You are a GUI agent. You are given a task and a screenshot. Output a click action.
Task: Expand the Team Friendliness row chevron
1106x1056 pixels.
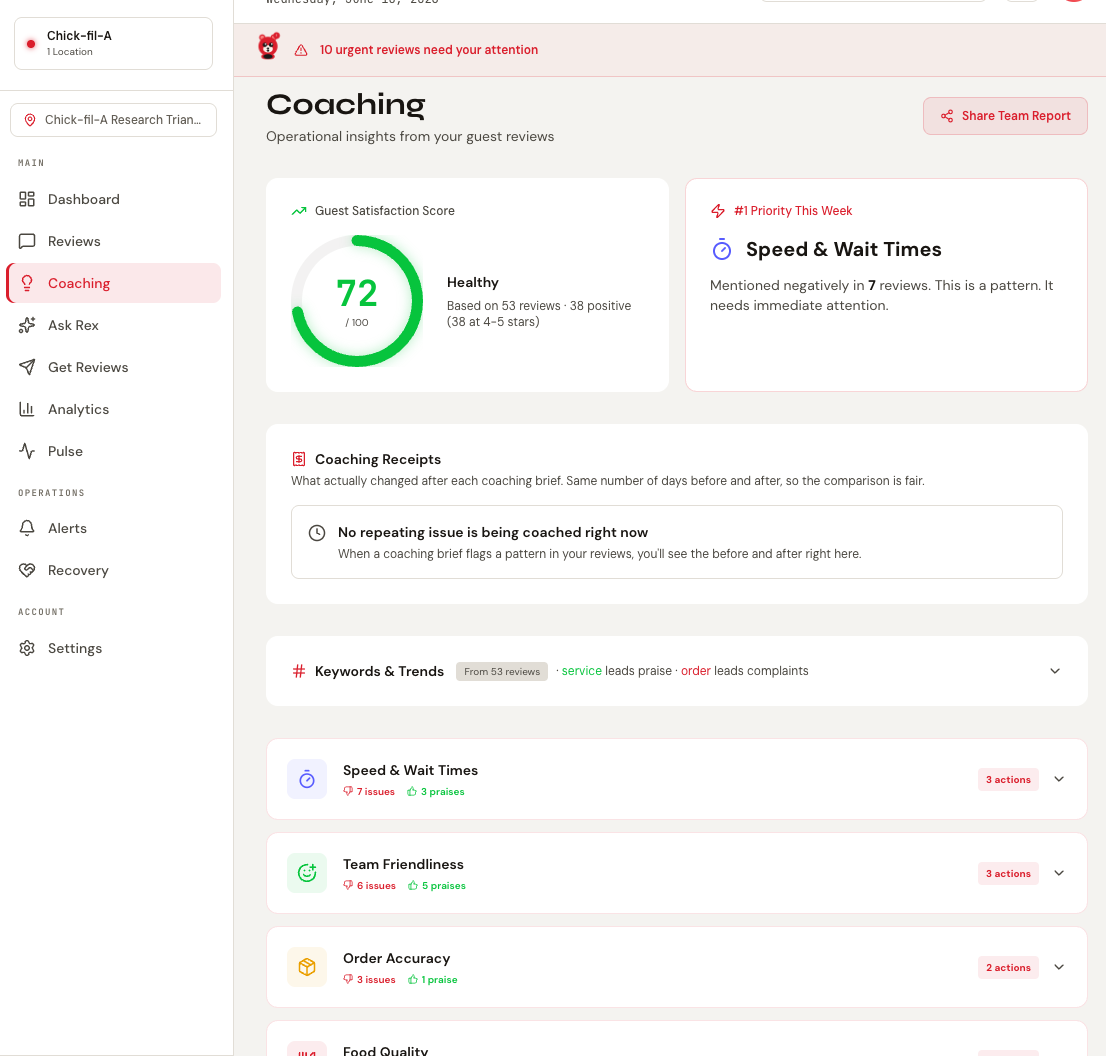1059,873
